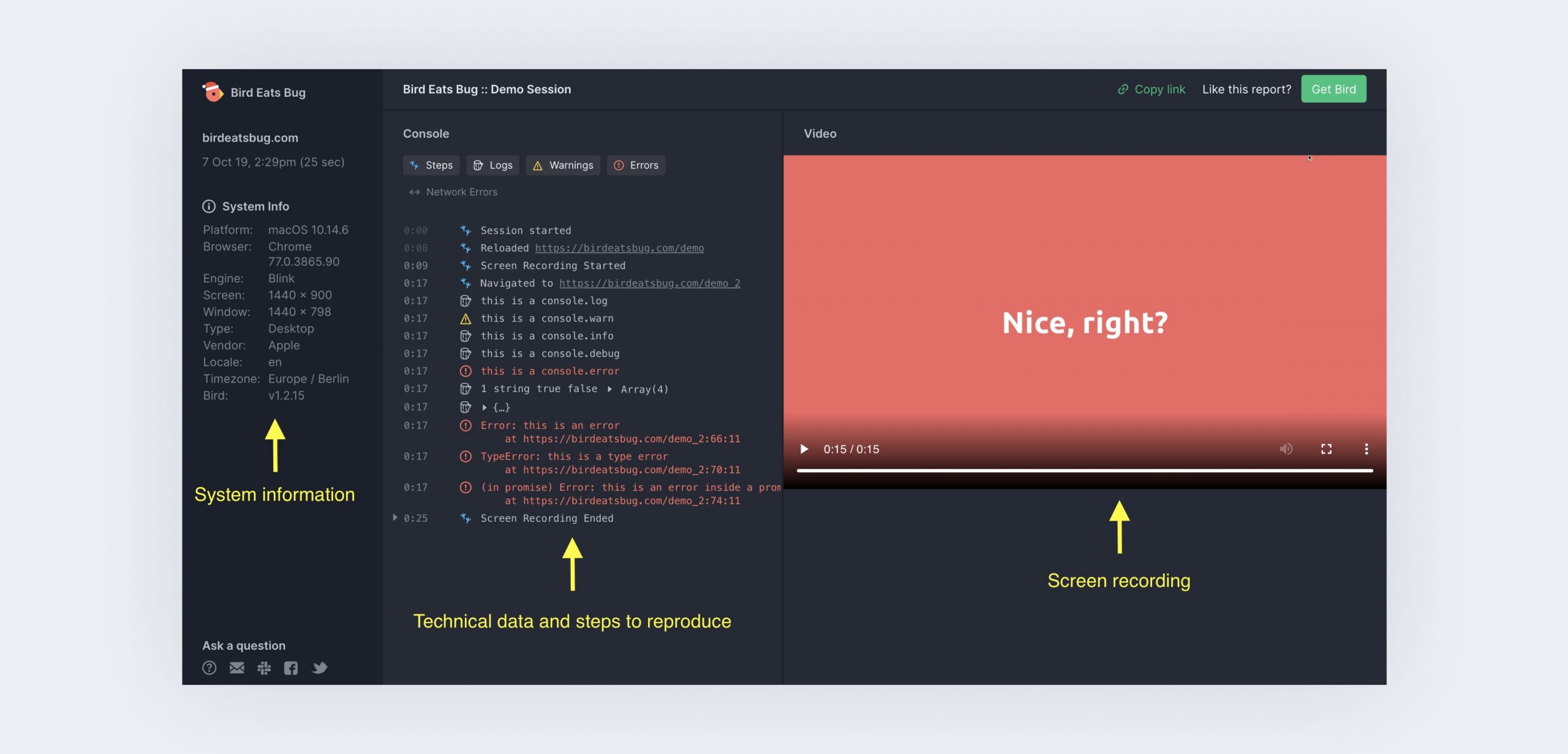Enter fullscreen mode on the video
The image size is (1568, 754).
pos(1326,449)
